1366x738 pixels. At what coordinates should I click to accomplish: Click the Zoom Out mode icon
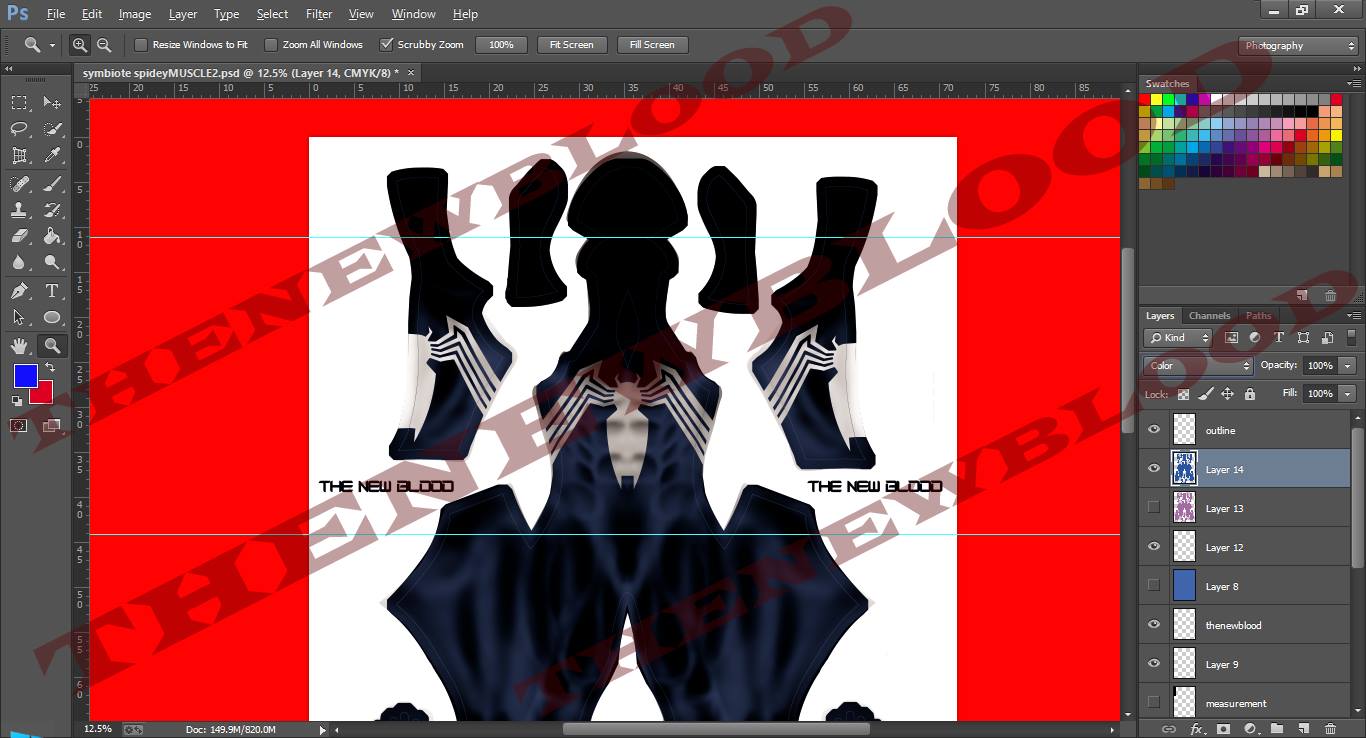[x=104, y=45]
